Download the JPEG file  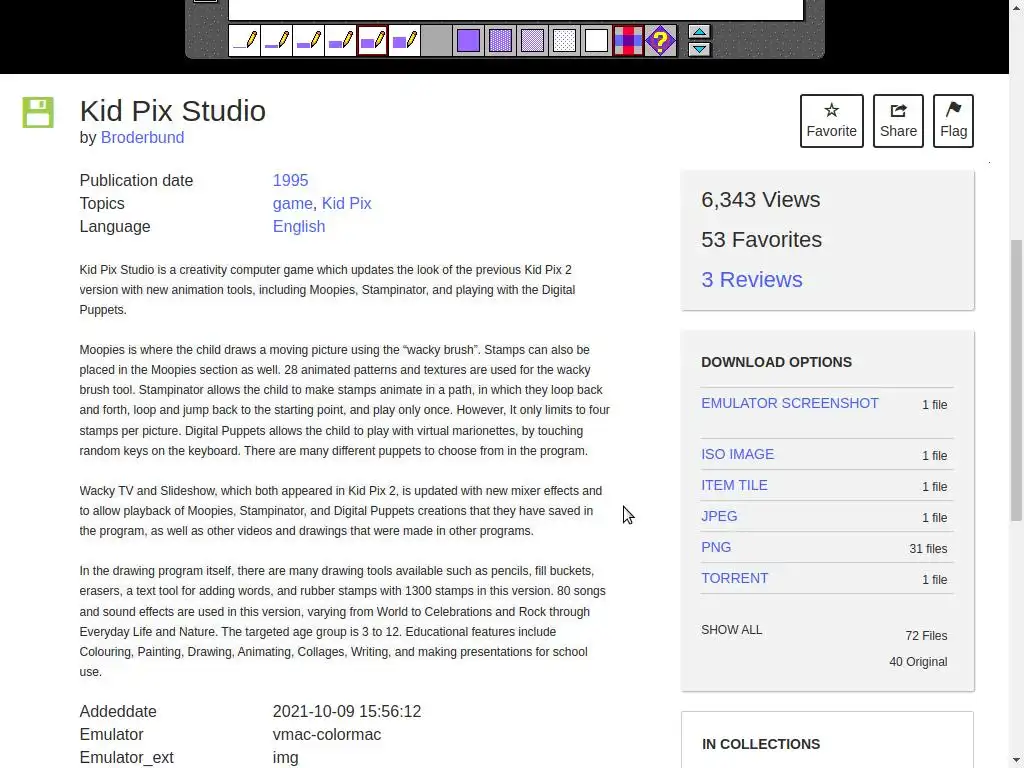coord(719,517)
